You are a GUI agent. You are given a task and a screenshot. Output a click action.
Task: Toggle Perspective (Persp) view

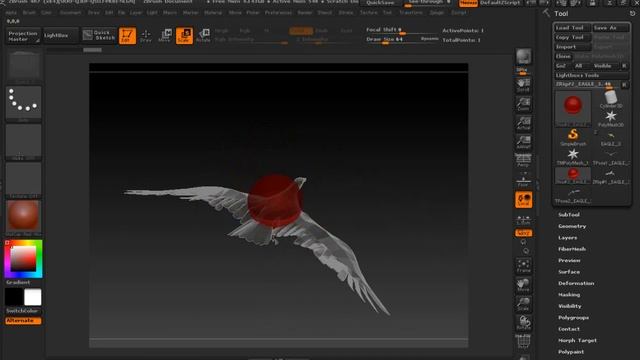(523, 160)
